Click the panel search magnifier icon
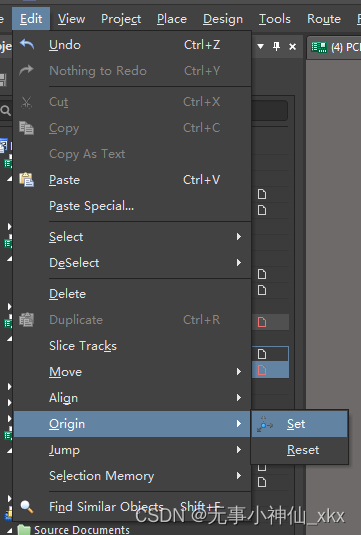Viewport: 361px width, 535px height. click(x=5, y=111)
